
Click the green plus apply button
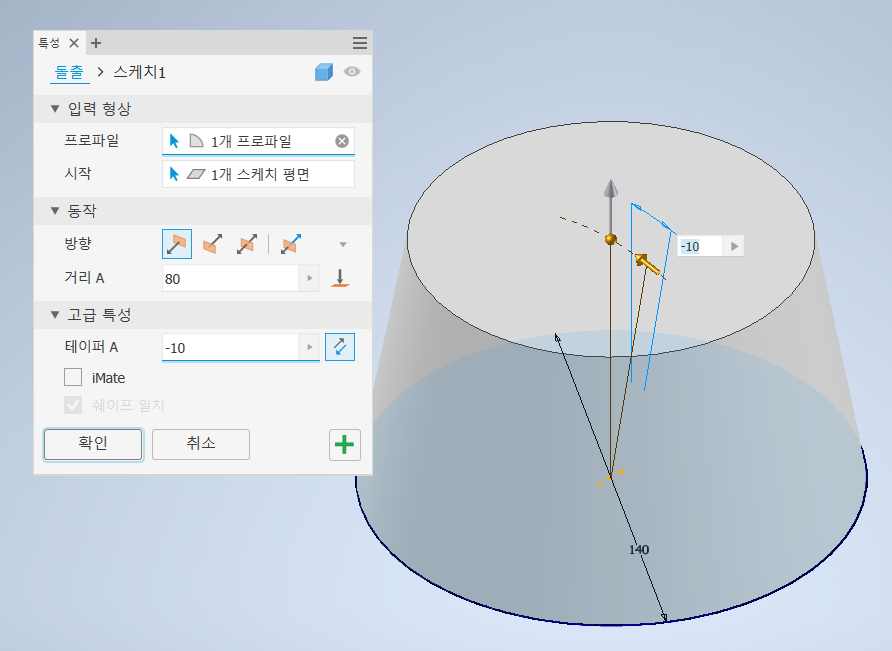coord(345,445)
